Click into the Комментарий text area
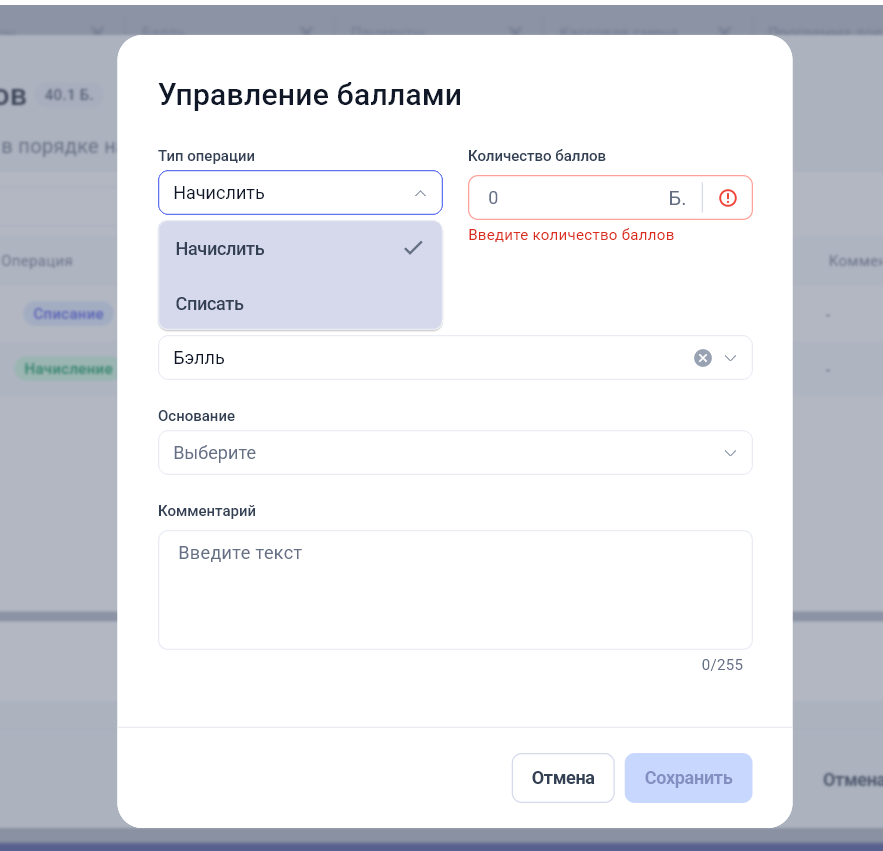This screenshot has height=851, width=883. (x=455, y=590)
